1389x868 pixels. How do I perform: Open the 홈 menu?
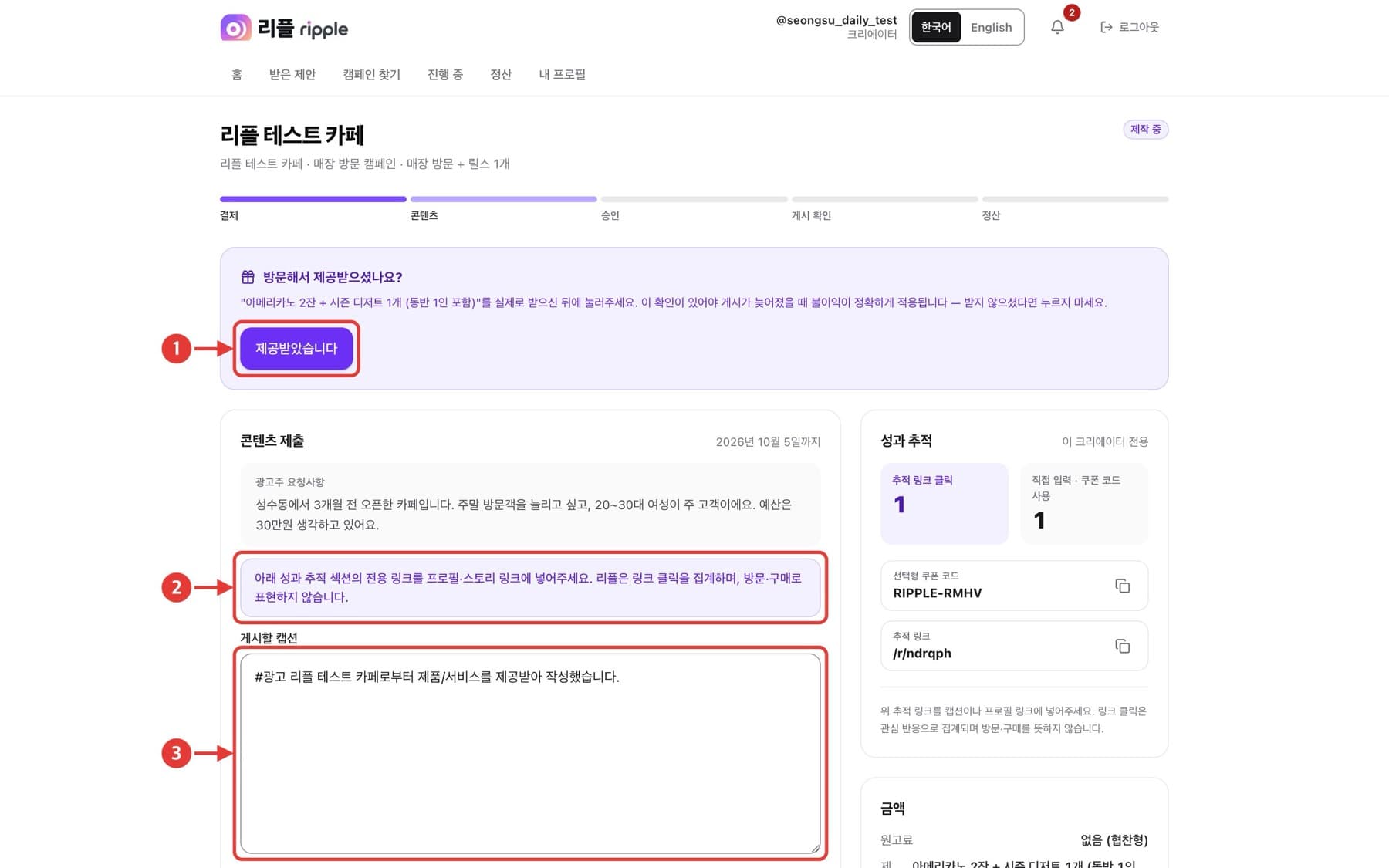tap(237, 74)
